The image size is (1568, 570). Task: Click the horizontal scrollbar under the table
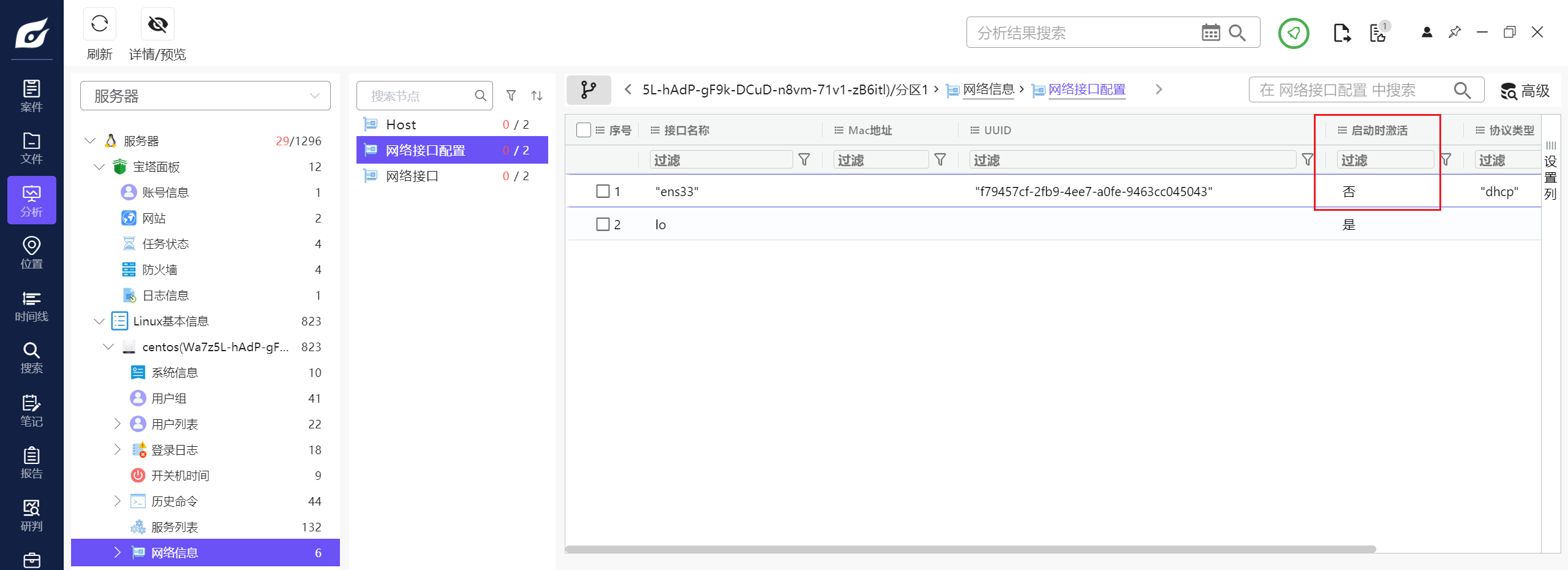coord(970,549)
